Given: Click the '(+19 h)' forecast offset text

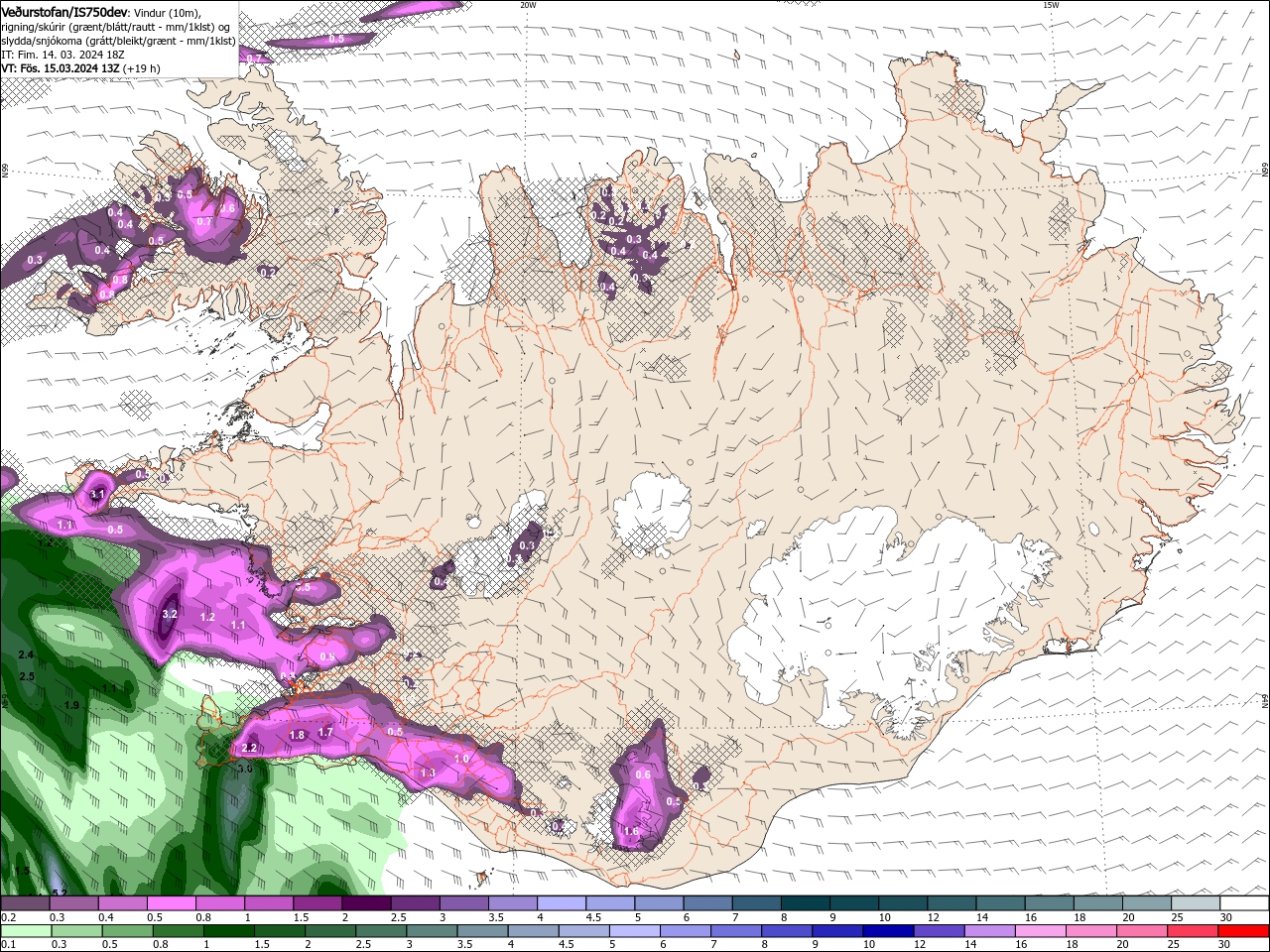Looking at the screenshot, I should point(140,68).
